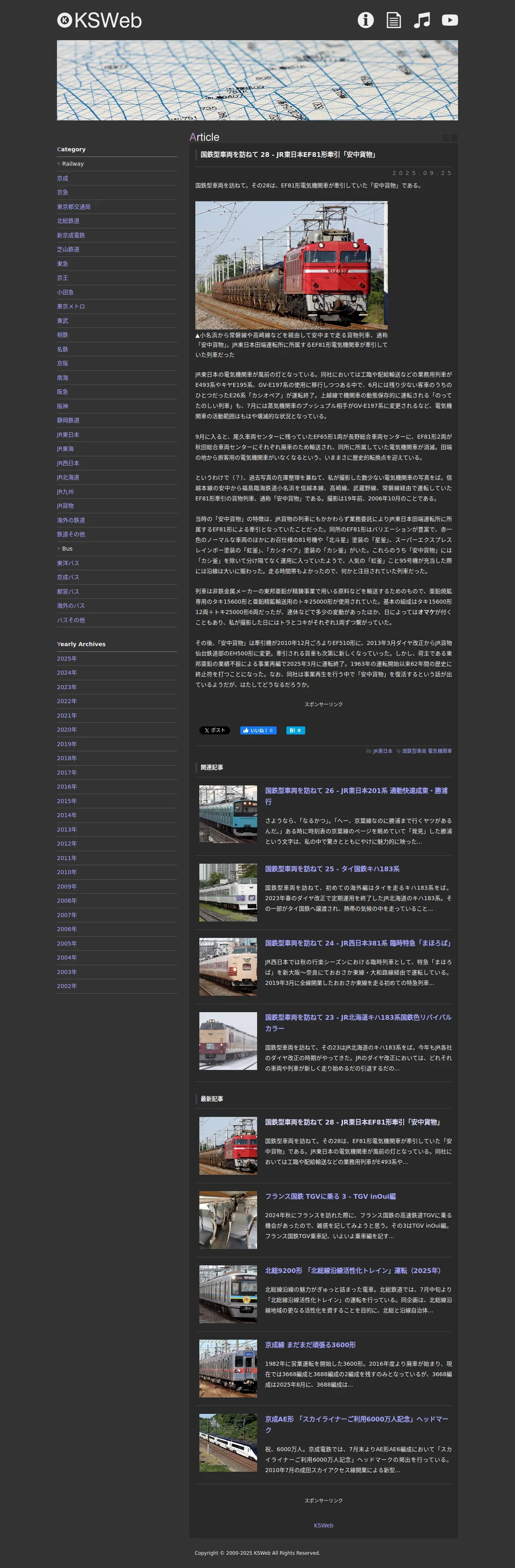Open the 2002年 yearly archive
The height and width of the screenshot is (1568, 515).
pyautogui.click(x=67, y=986)
